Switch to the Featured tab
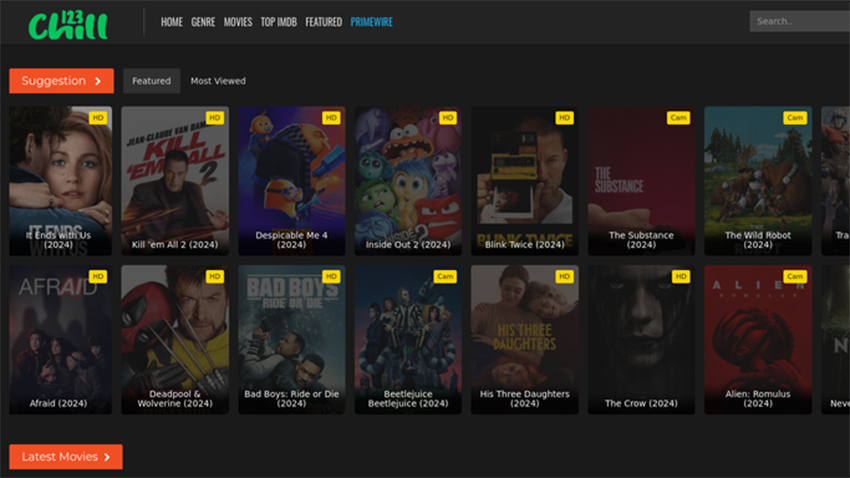Screen dimensions: 850x478 coord(151,81)
